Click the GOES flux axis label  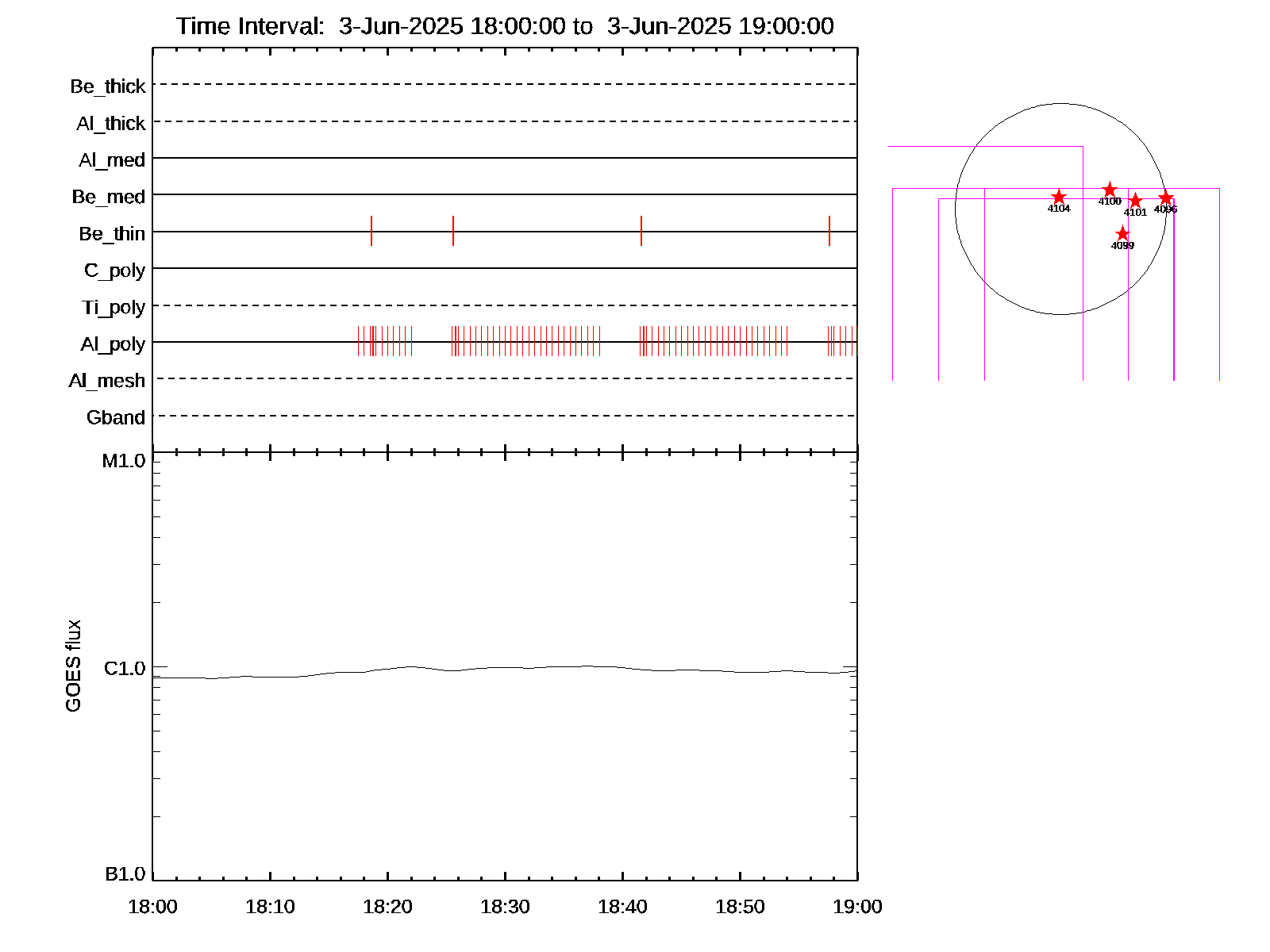click(x=73, y=666)
